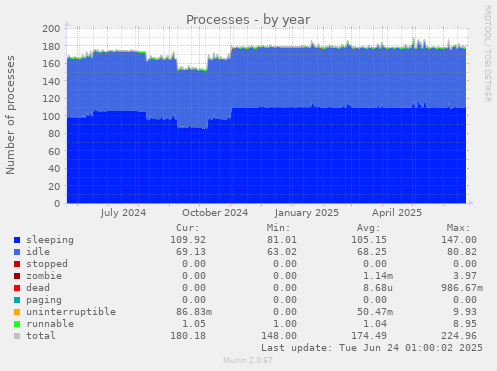The width and height of the screenshot is (497, 371).
Task: Click the dead legend color swatch
Action: (17, 288)
